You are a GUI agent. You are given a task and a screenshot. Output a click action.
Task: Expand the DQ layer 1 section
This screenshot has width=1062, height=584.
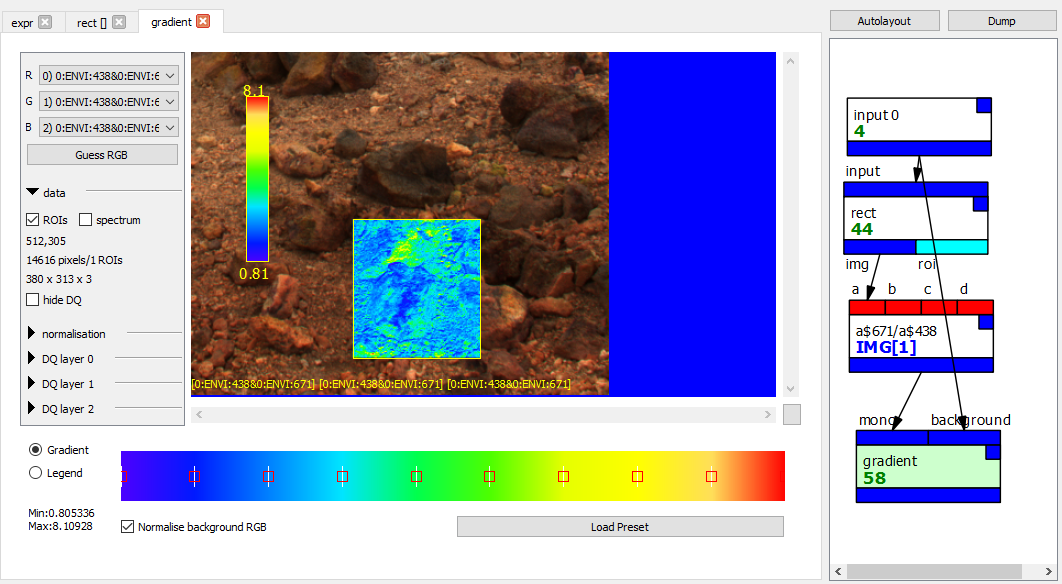[34, 384]
